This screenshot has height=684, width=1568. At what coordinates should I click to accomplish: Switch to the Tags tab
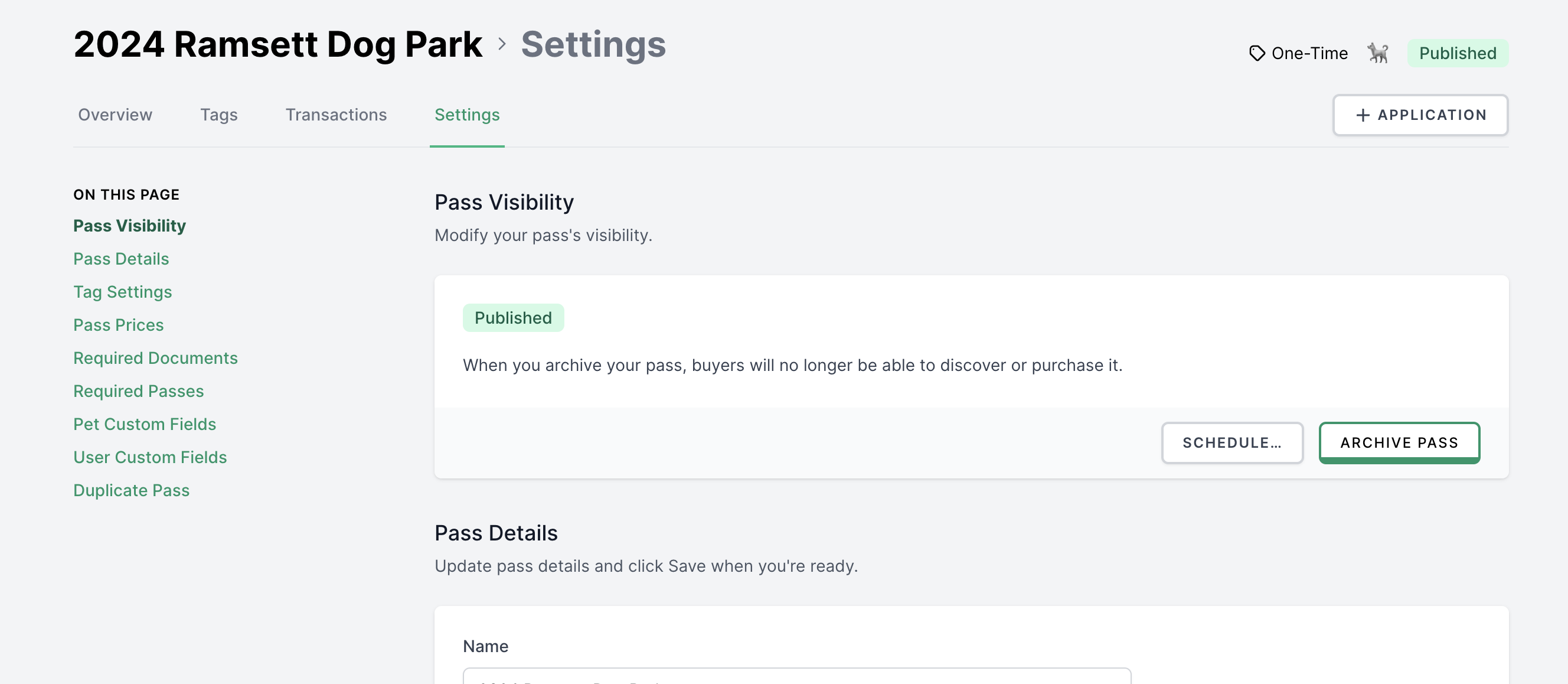(x=218, y=115)
